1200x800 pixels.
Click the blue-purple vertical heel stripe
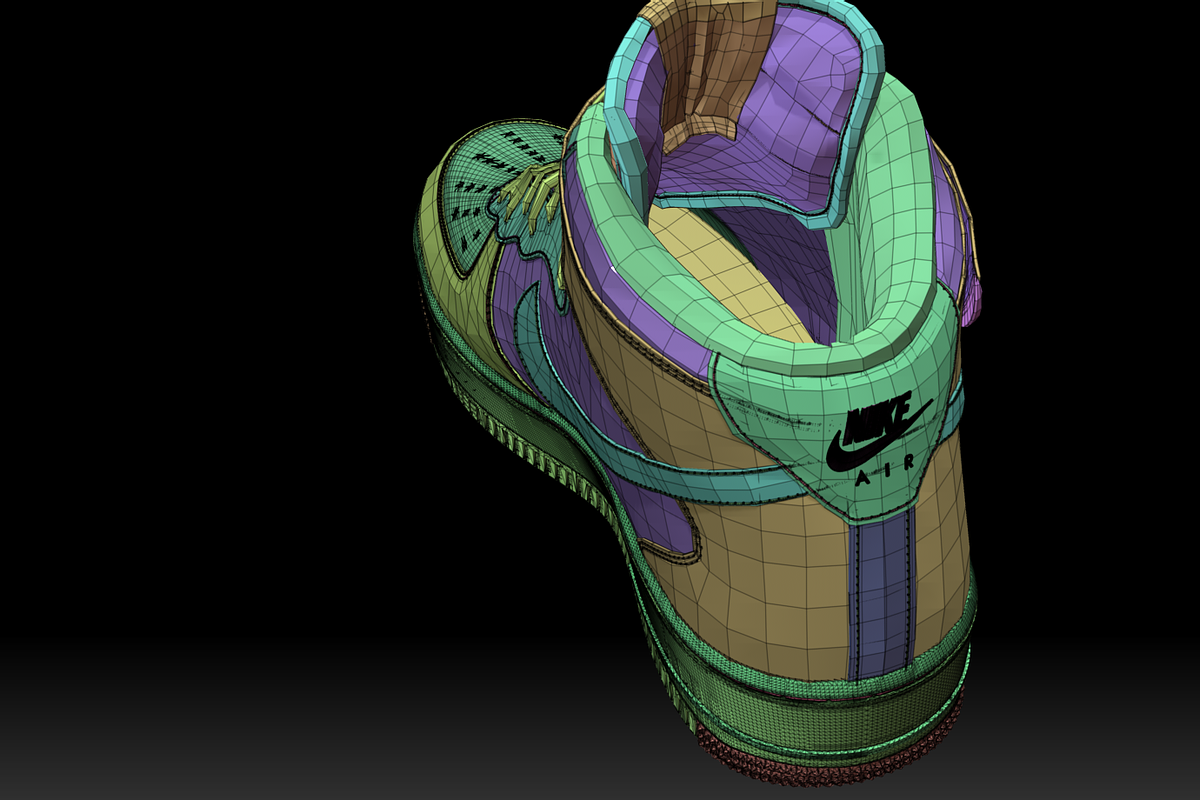point(880,600)
